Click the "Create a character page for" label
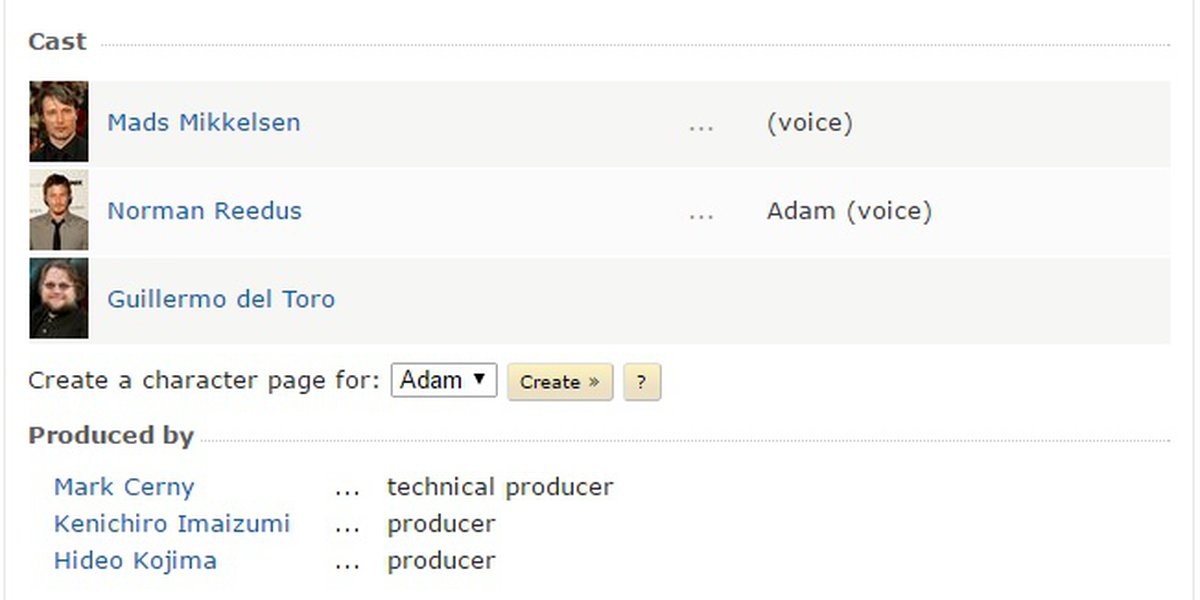 click(204, 381)
